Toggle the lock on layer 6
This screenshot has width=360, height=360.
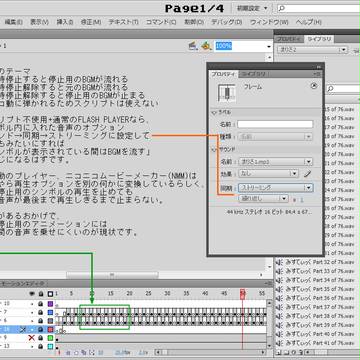(41, 321)
